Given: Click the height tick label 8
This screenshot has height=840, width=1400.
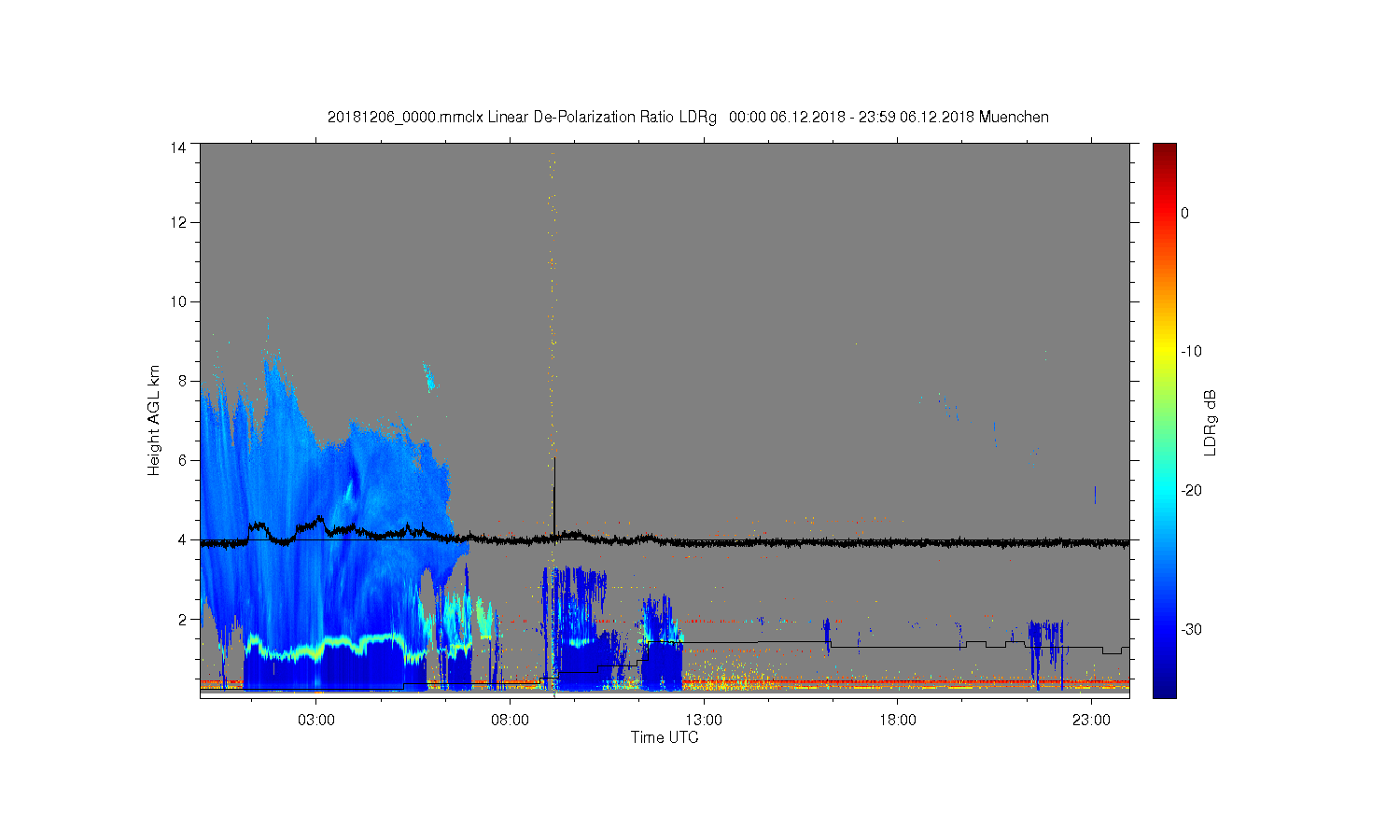Looking at the screenshot, I should click(x=182, y=381).
